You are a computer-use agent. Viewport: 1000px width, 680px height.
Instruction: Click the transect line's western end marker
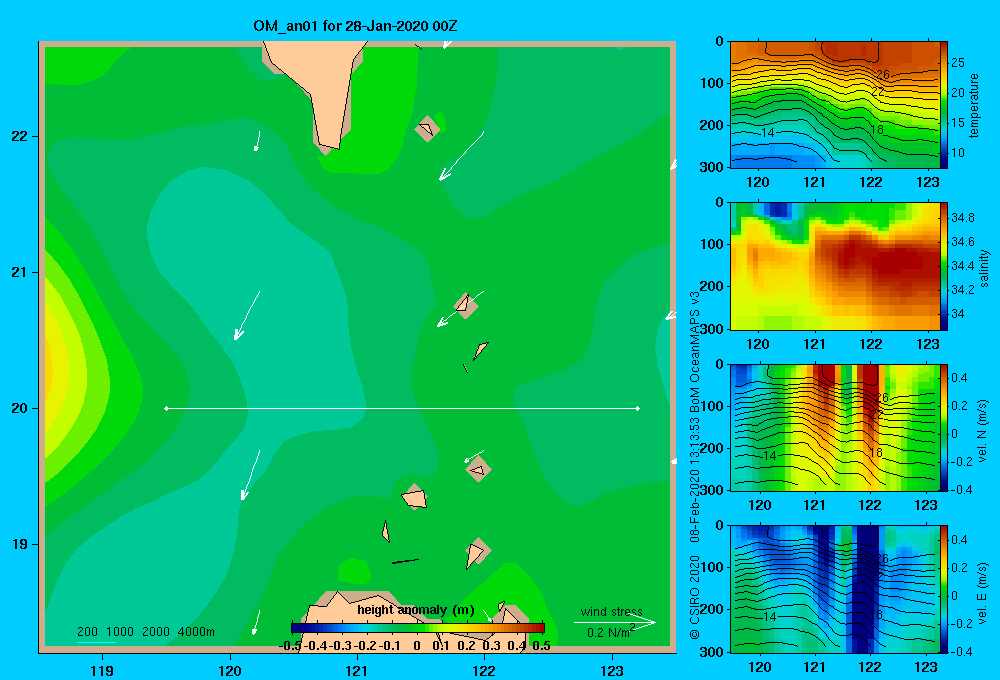166,408
